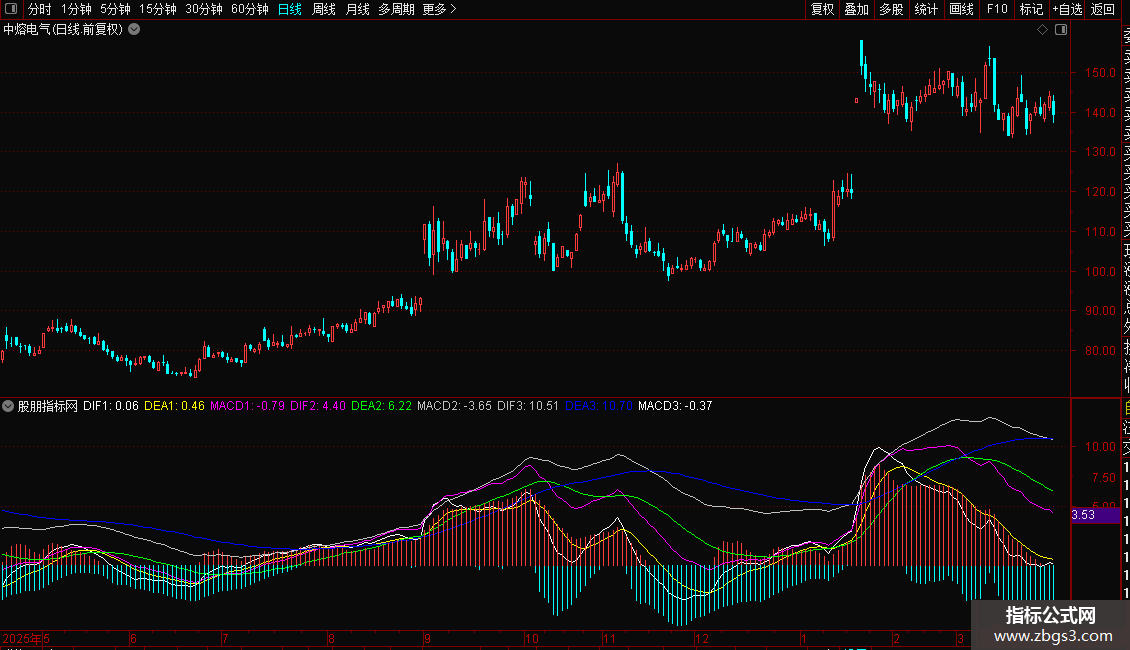Click the 标记 mark button

tap(1031, 9)
